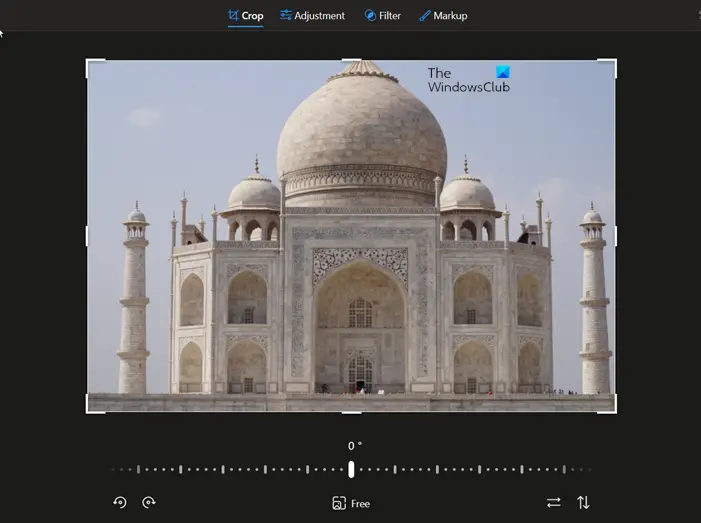Viewport: 701px width, 523px height.
Task: Switch to the Markup tab
Action: point(443,16)
